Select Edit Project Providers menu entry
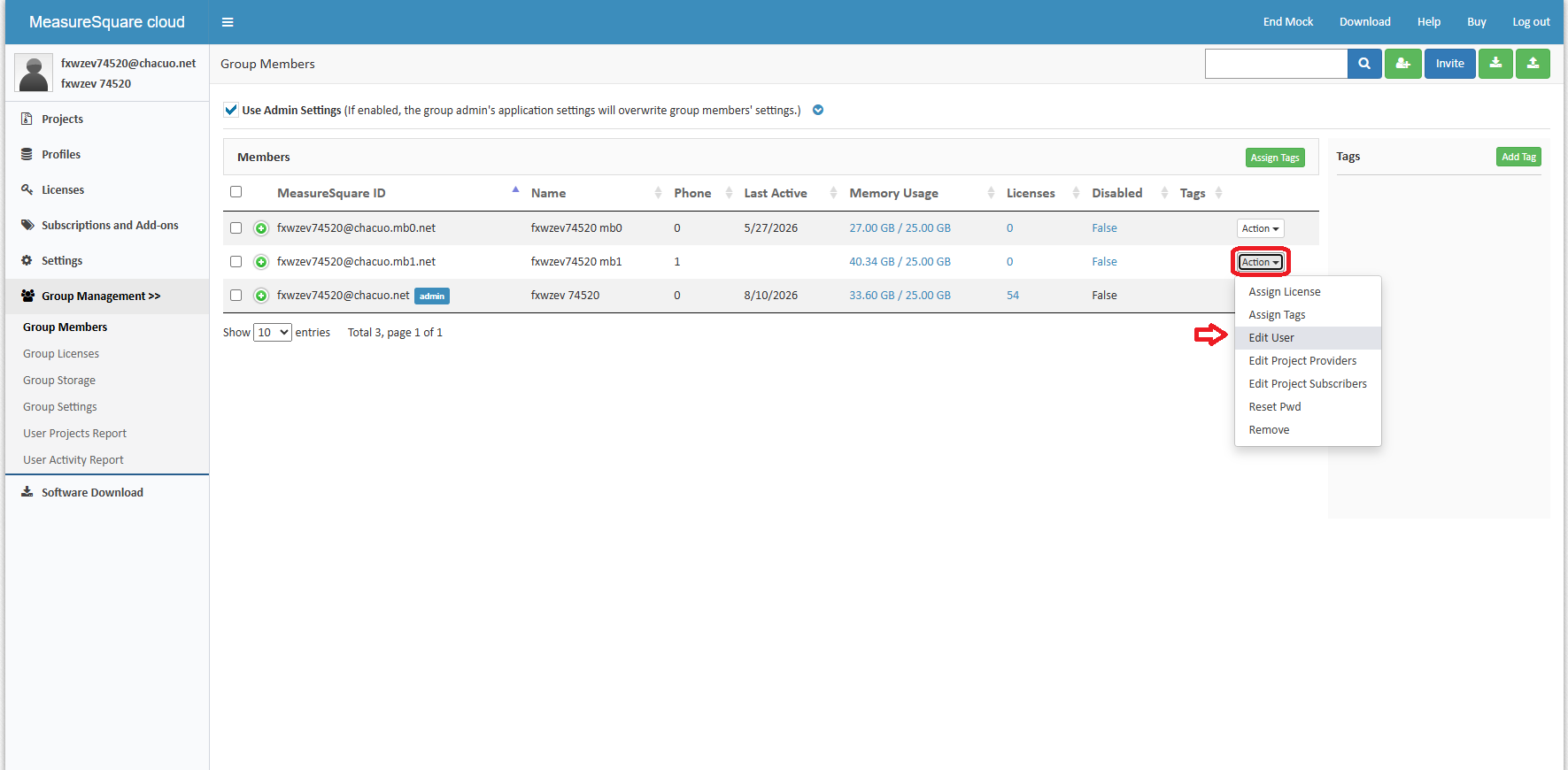 point(1308,361)
